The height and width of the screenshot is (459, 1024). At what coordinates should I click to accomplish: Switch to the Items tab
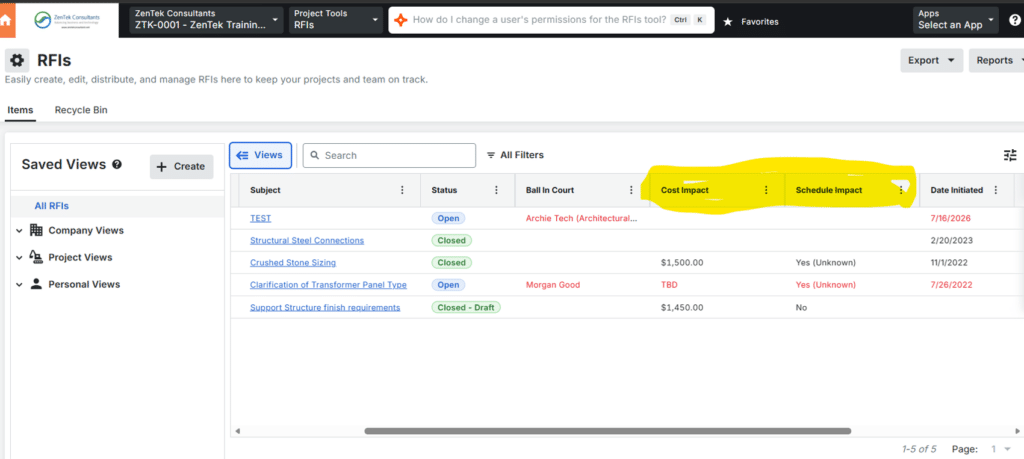[20, 110]
